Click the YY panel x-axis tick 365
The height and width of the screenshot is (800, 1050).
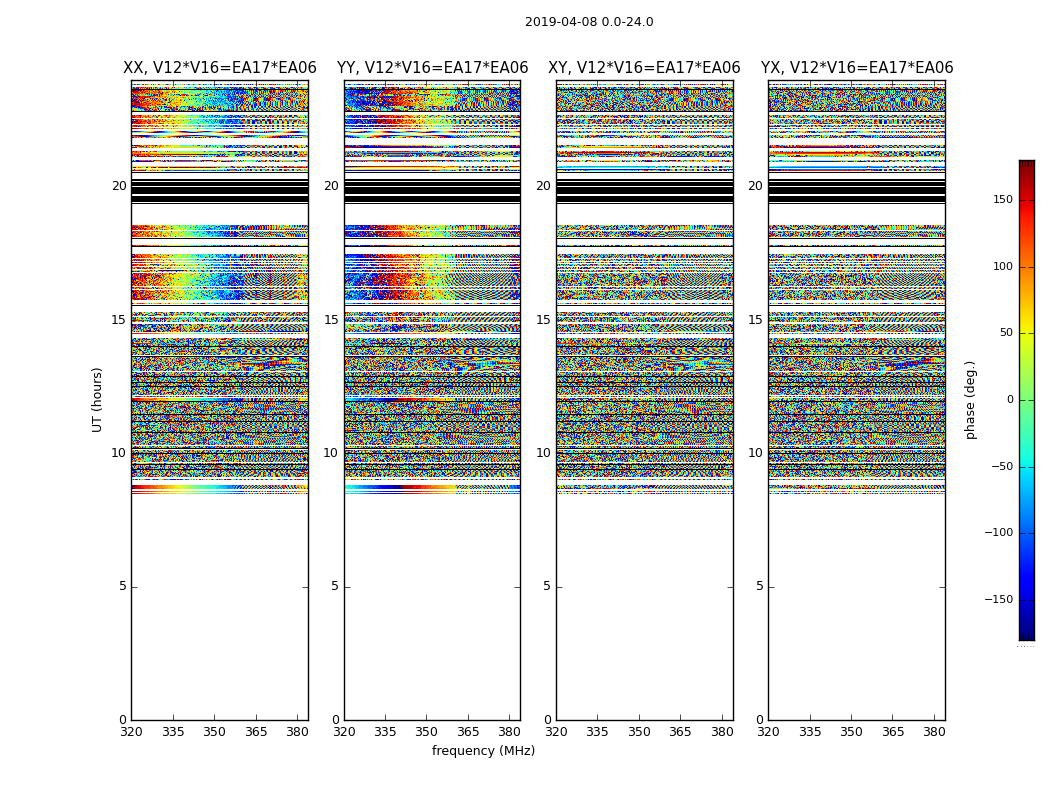tap(468, 732)
